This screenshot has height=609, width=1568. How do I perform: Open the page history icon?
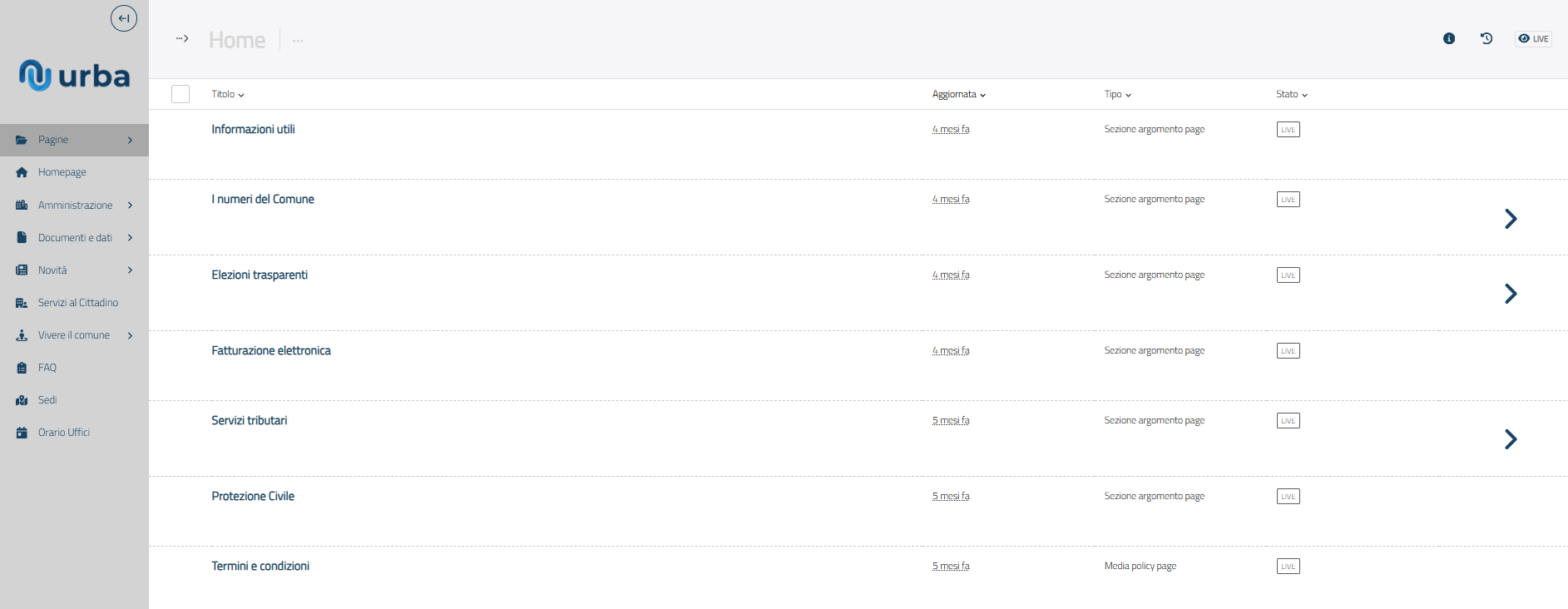coord(1486,38)
